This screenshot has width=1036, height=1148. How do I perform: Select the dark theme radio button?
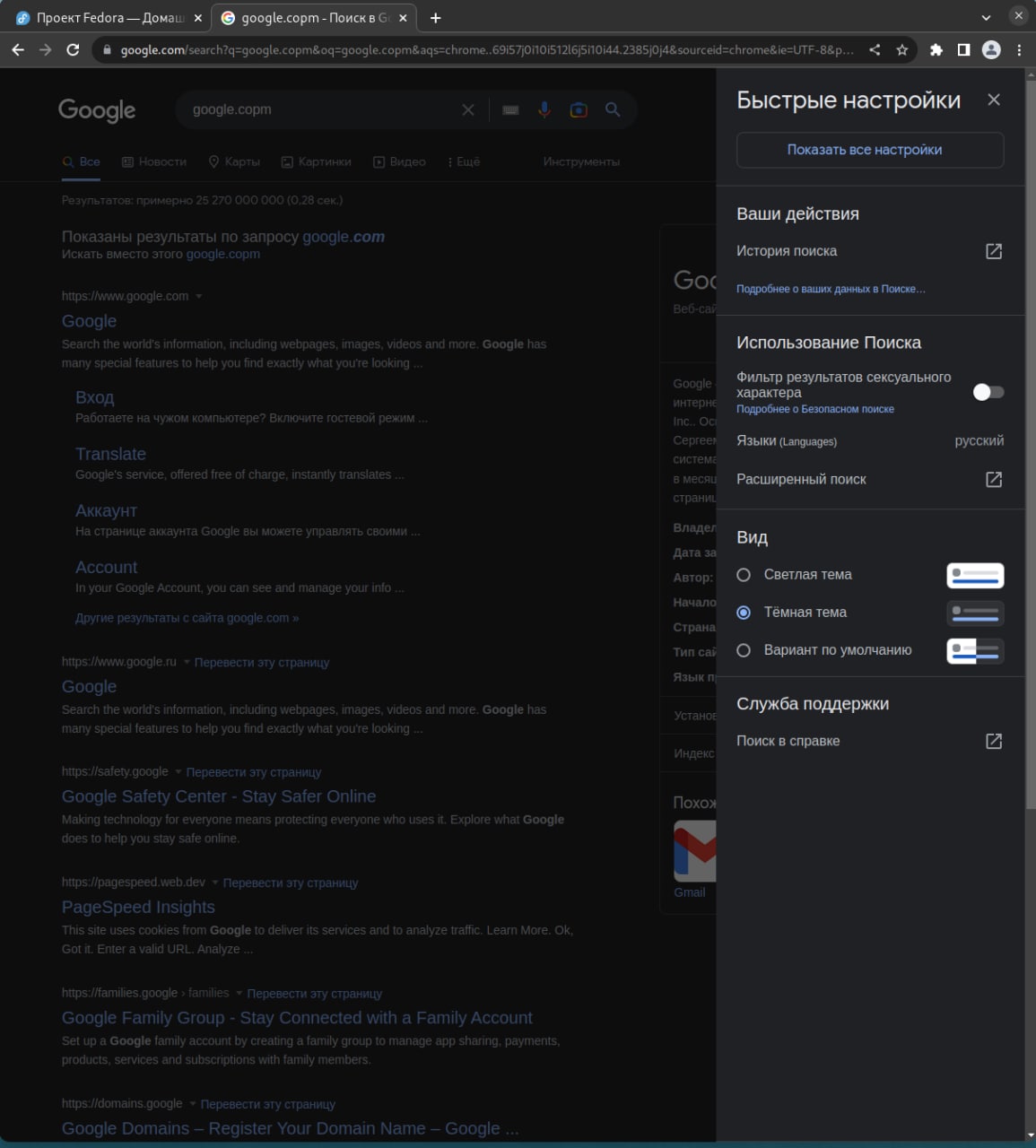[744, 613]
